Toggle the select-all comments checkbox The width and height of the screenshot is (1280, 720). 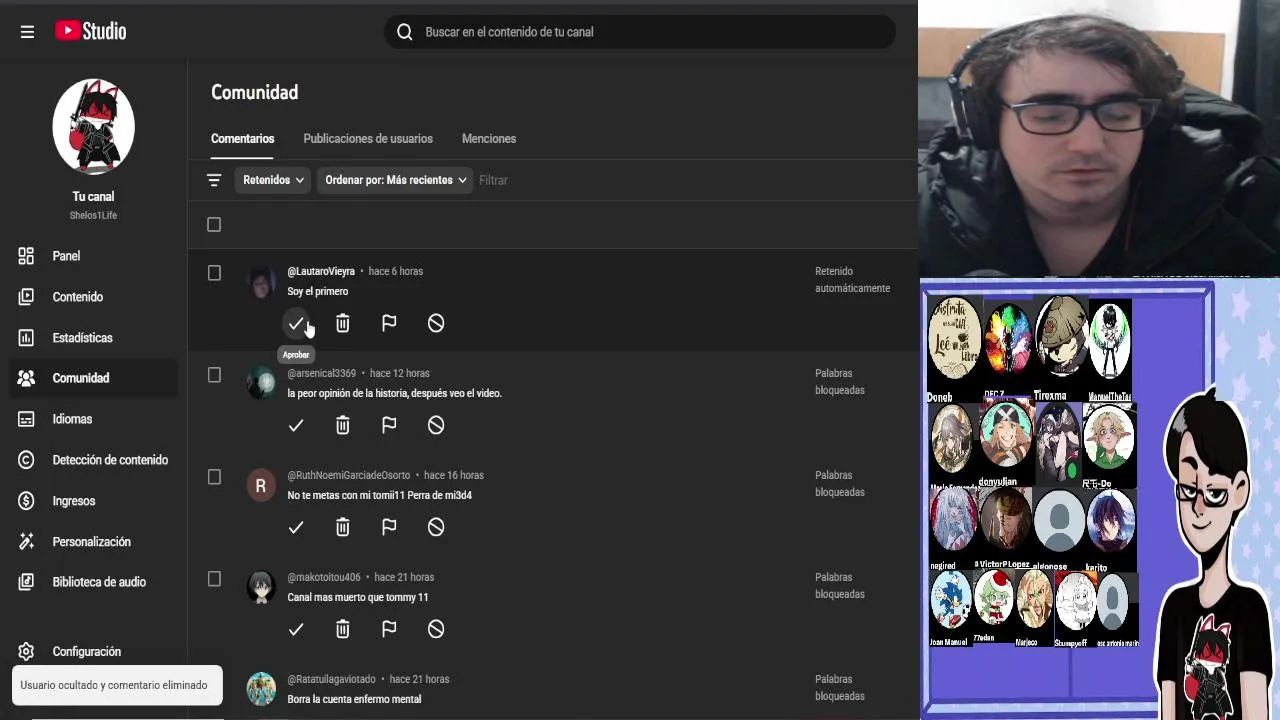pyautogui.click(x=214, y=225)
